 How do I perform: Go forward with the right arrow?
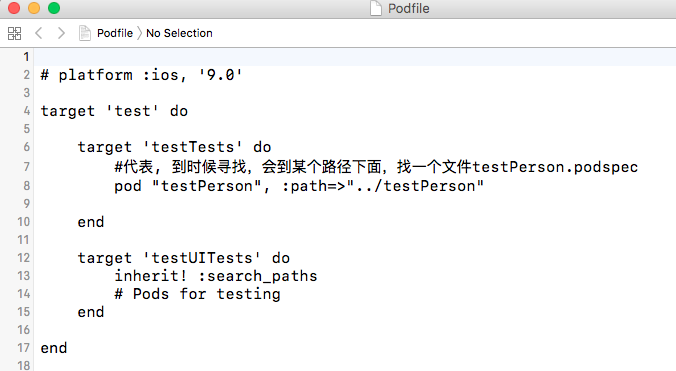61,33
